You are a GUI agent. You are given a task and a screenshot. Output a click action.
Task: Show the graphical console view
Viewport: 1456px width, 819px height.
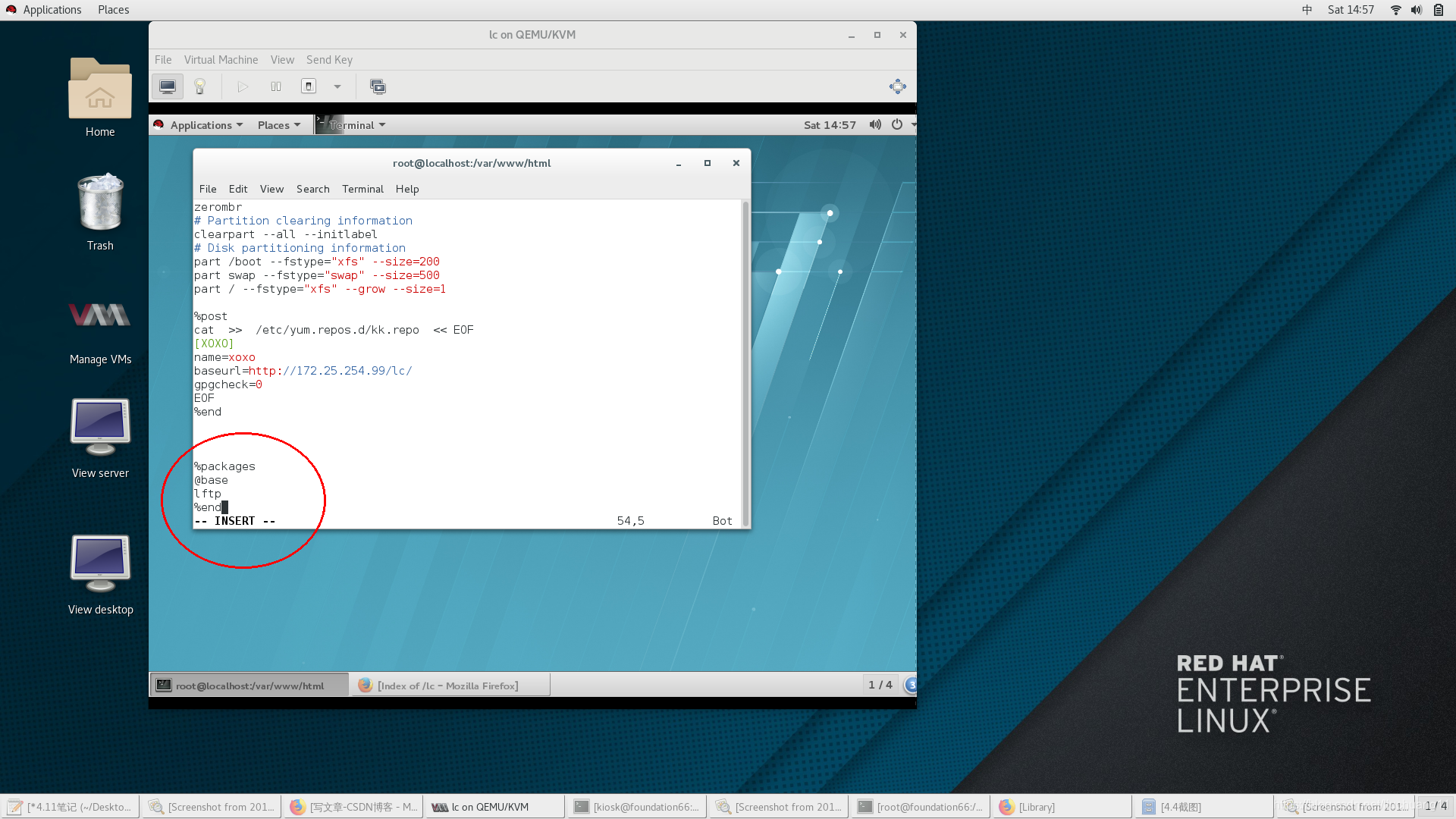[168, 86]
